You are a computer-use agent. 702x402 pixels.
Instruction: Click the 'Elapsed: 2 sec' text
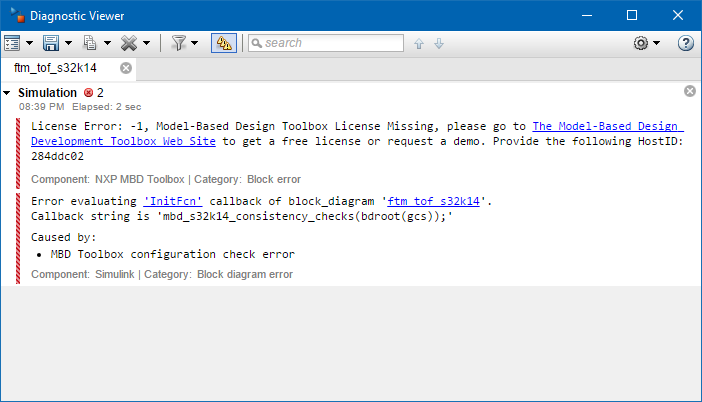[x=107, y=107]
